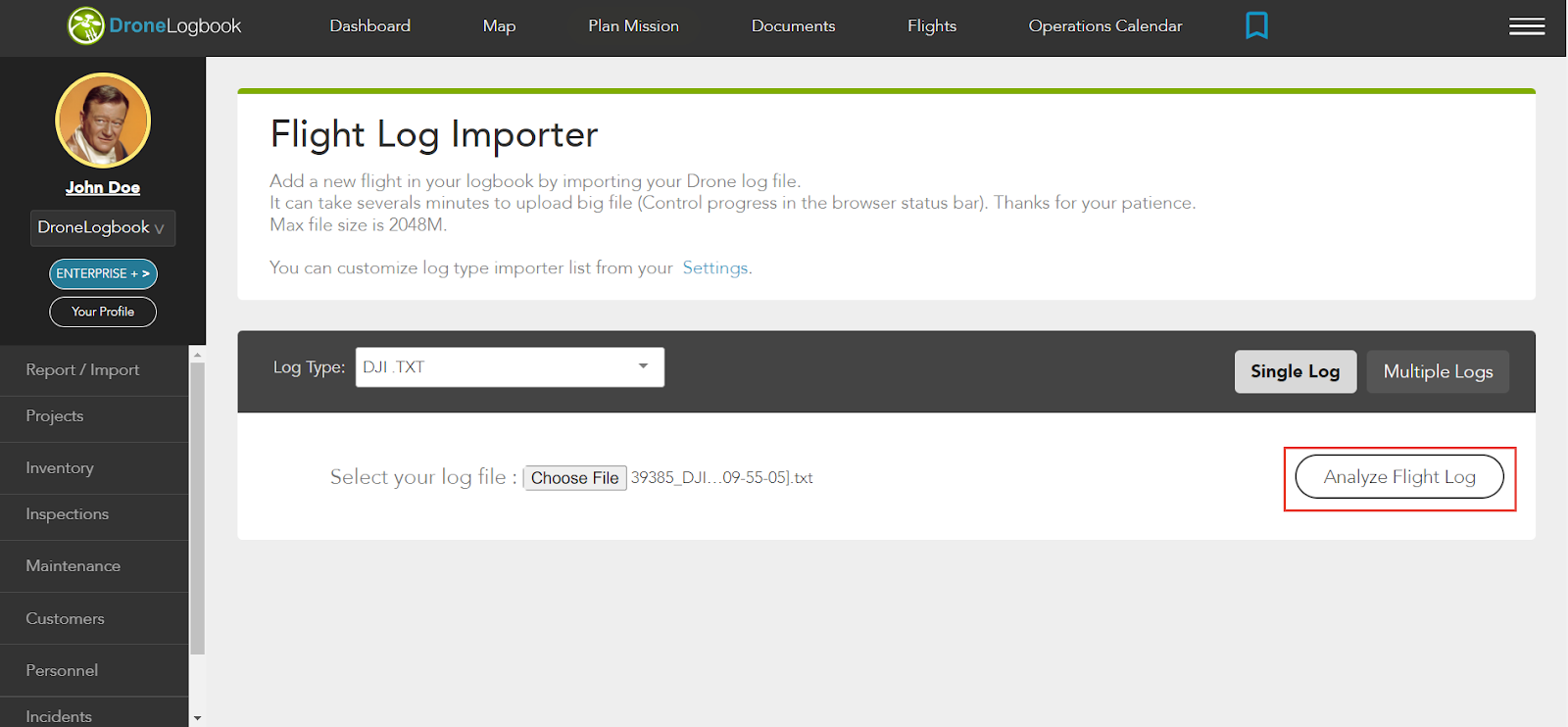
Task: Click the John Doe name link
Action: (103, 187)
